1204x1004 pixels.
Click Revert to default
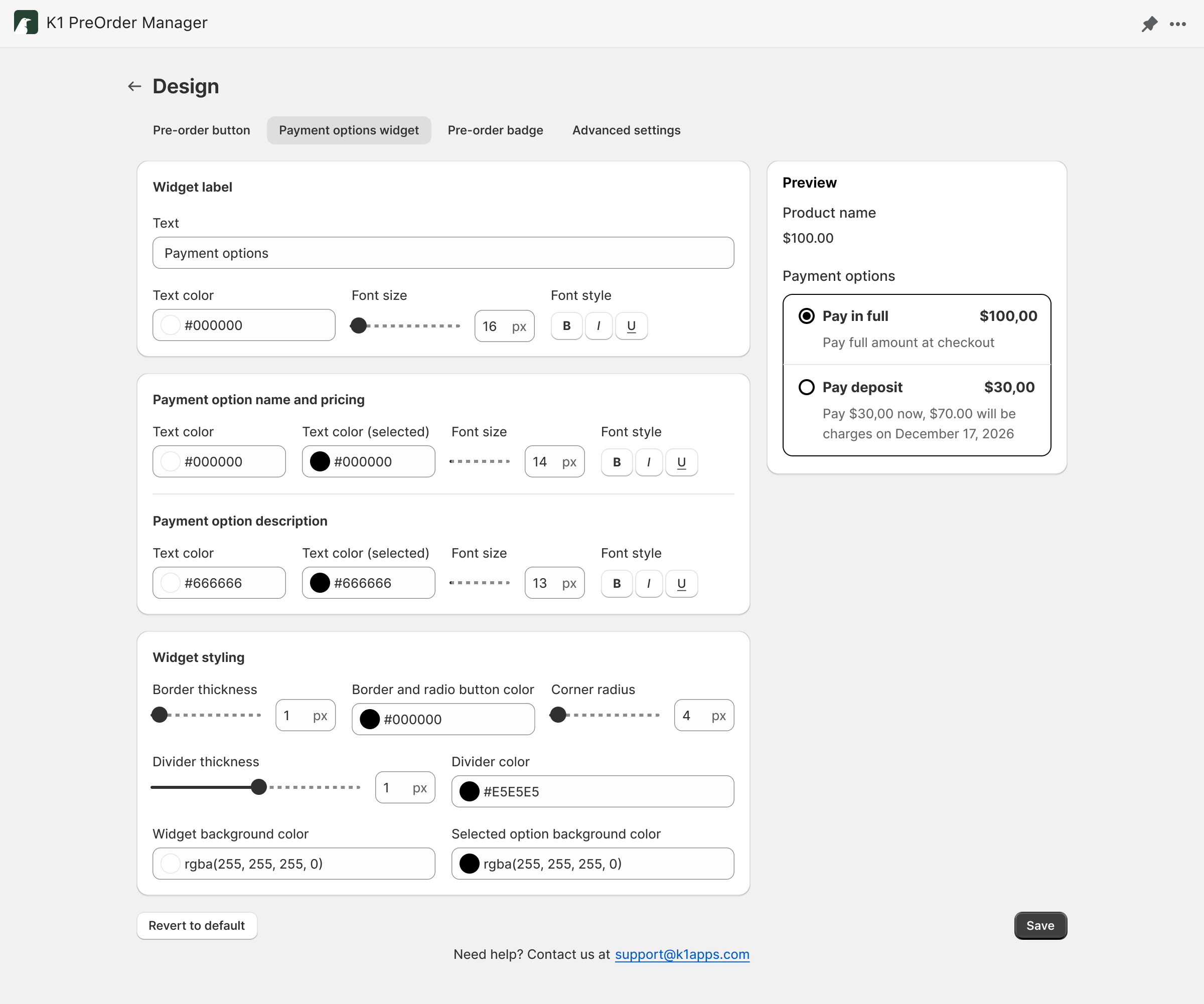(196, 925)
